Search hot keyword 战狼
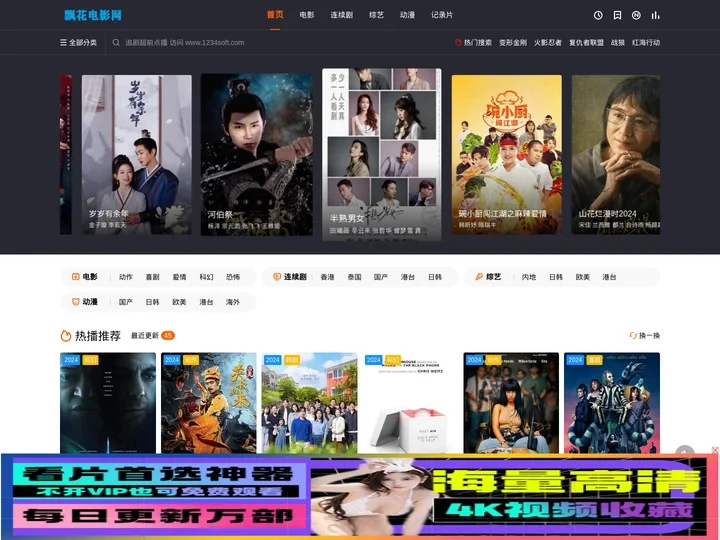Viewport: 720px width, 540px height. [x=618, y=42]
